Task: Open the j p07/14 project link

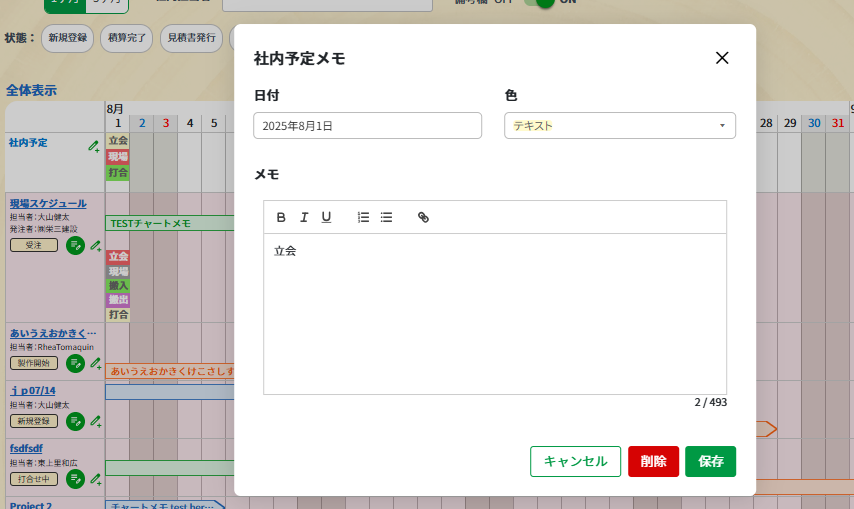Action: coord(33,390)
